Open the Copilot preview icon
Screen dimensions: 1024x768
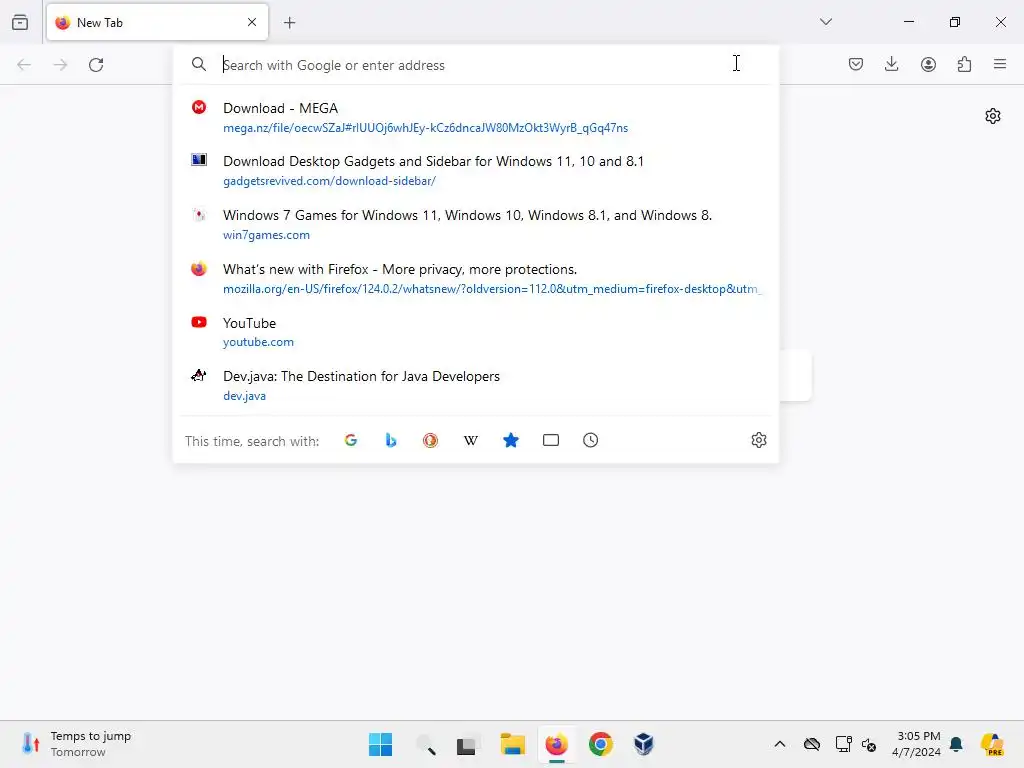[x=991, y=744]
